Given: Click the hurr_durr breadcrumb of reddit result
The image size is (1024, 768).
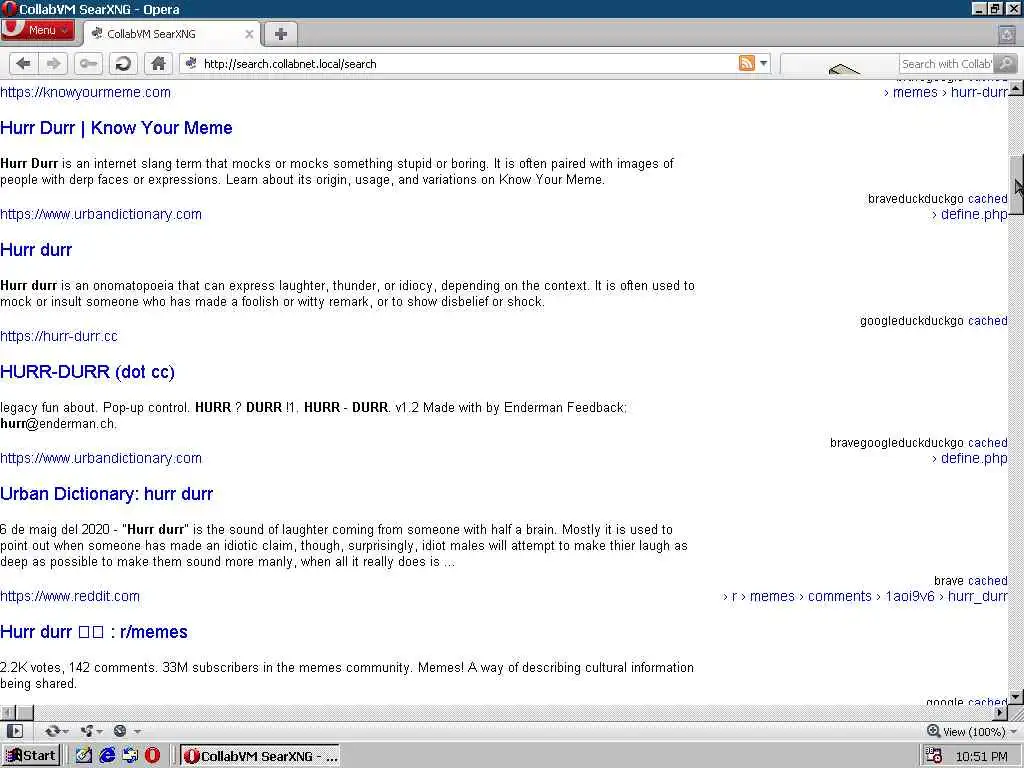Looking at the screenshot, I should (x=977, y=596).
